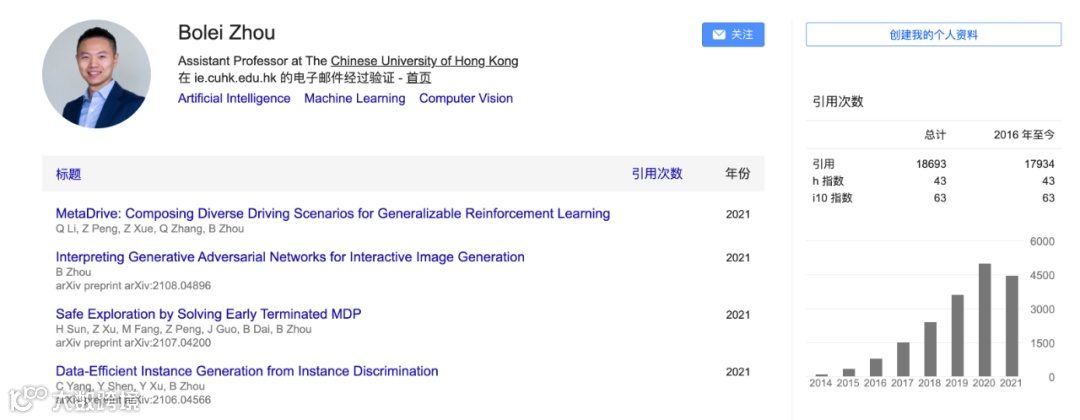Click the 2019 citation bar in chart

tap(957, 336)
